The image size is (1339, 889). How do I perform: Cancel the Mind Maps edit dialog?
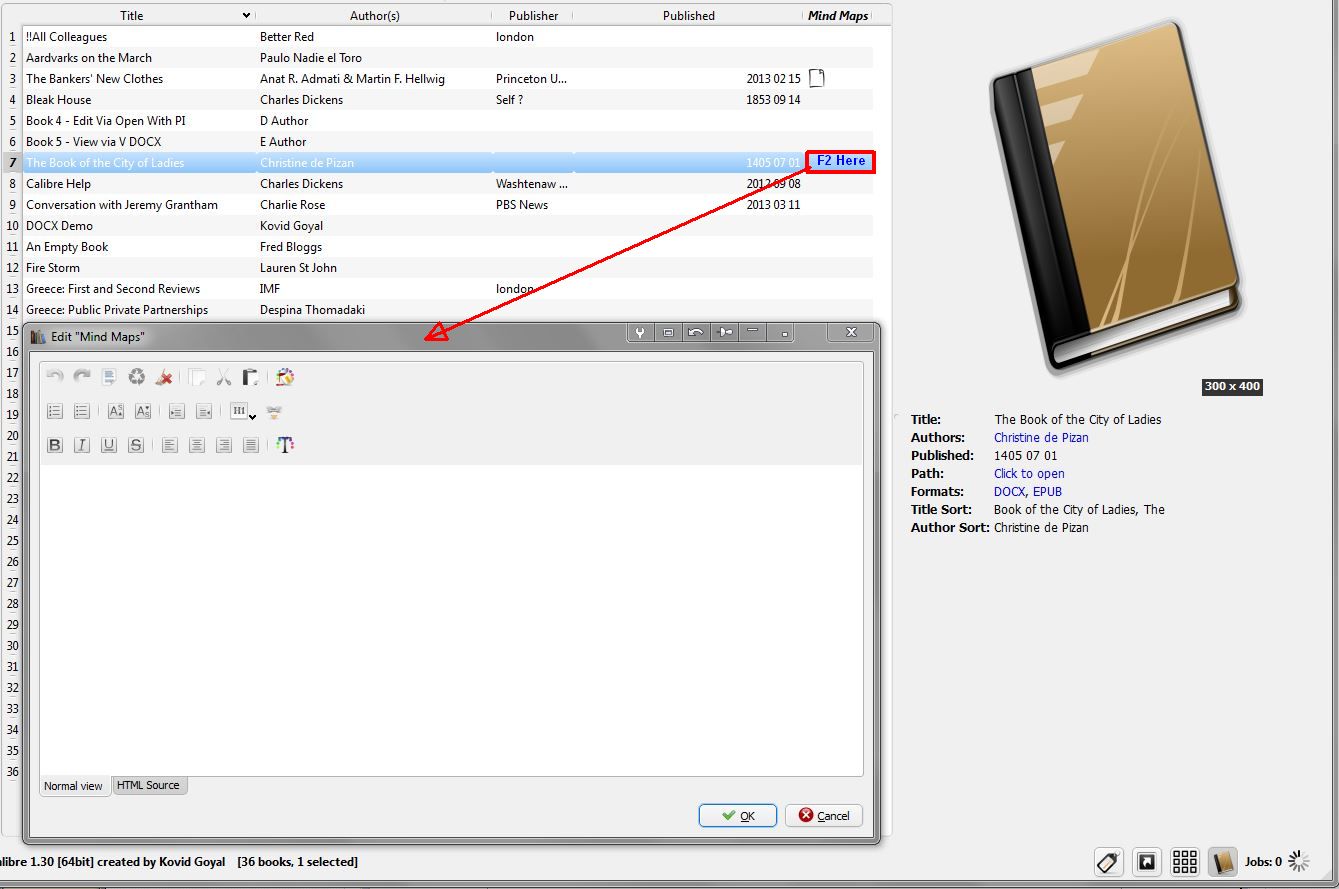(x=824, y=816)
